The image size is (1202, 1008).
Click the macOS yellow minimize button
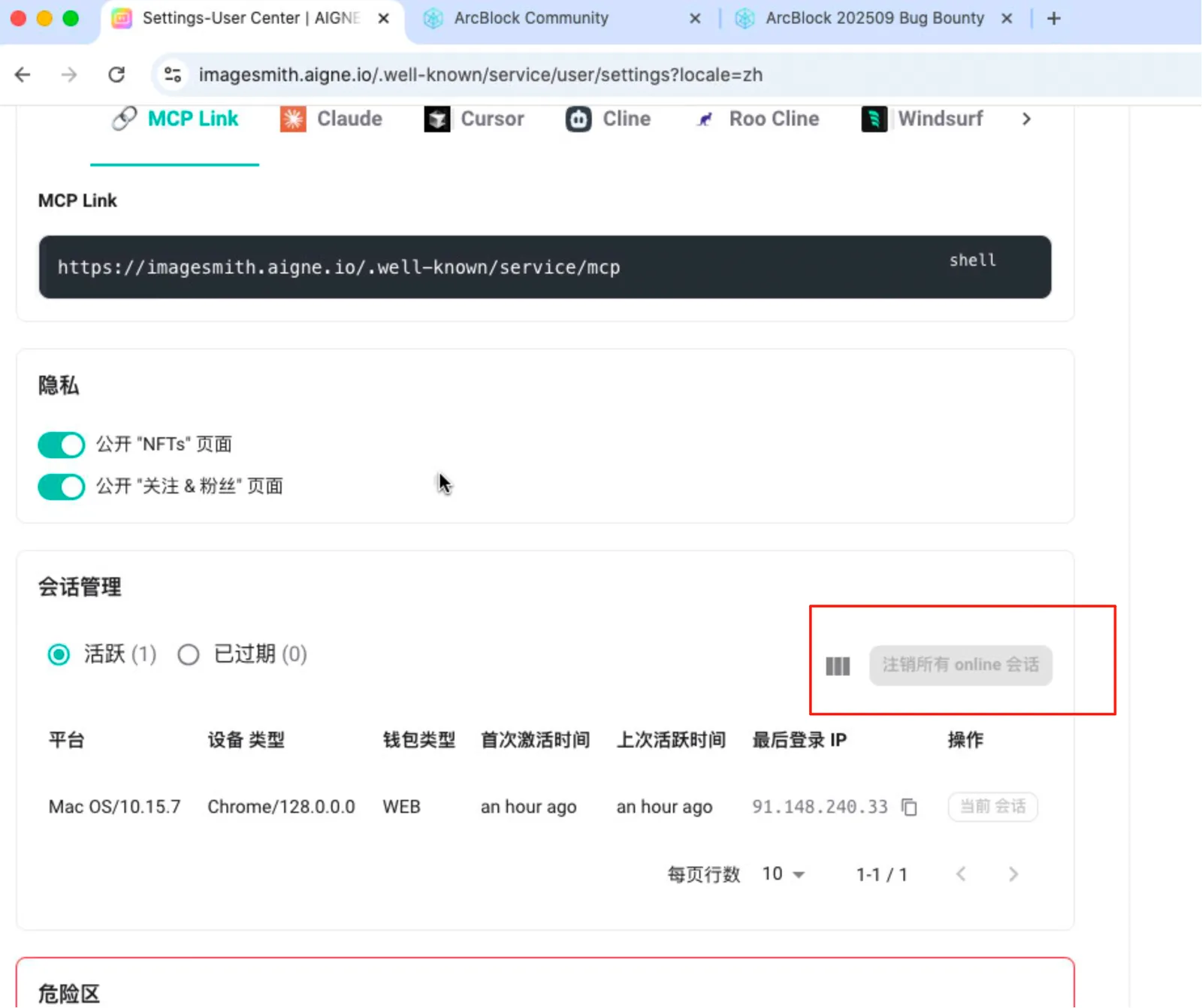(44, 18)
